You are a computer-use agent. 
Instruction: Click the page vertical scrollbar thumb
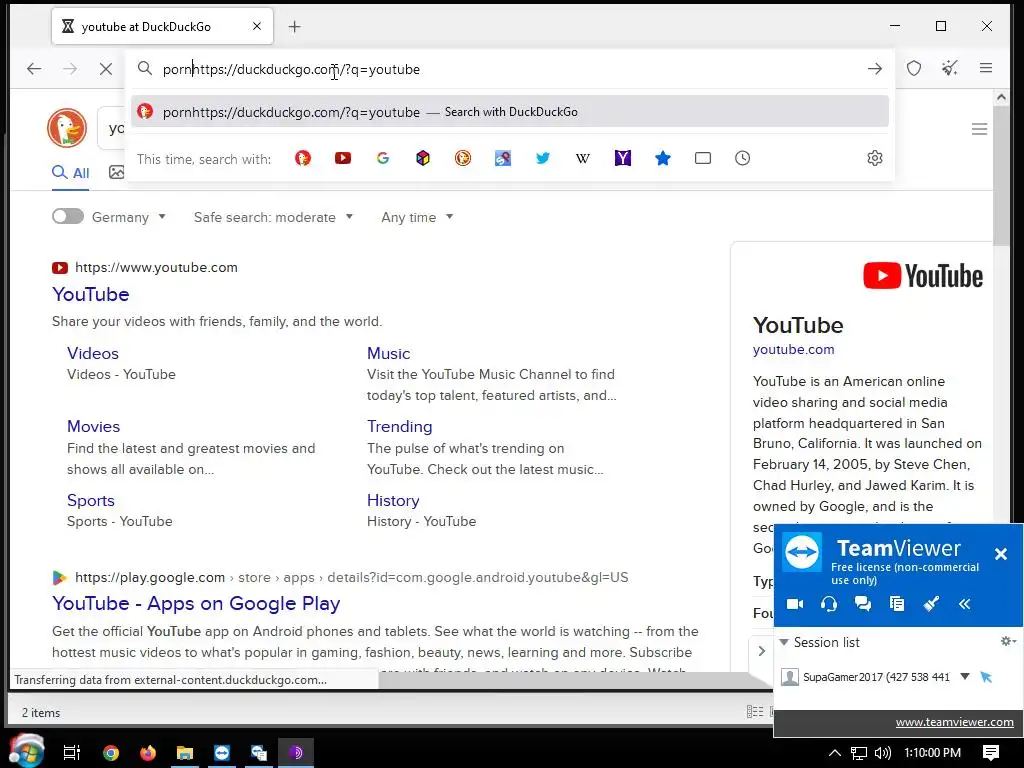1000,176
